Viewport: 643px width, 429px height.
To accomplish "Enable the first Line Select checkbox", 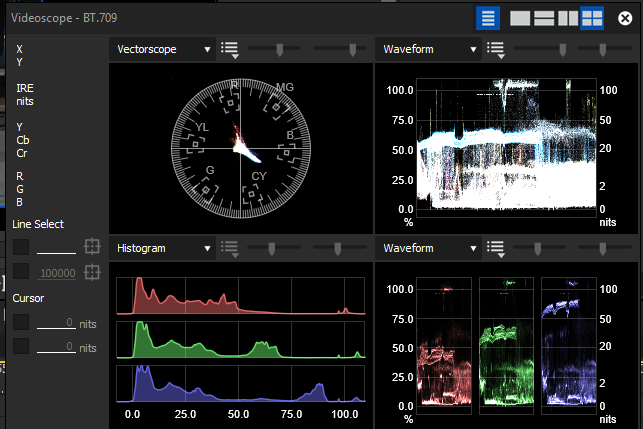I will (21, 246).
